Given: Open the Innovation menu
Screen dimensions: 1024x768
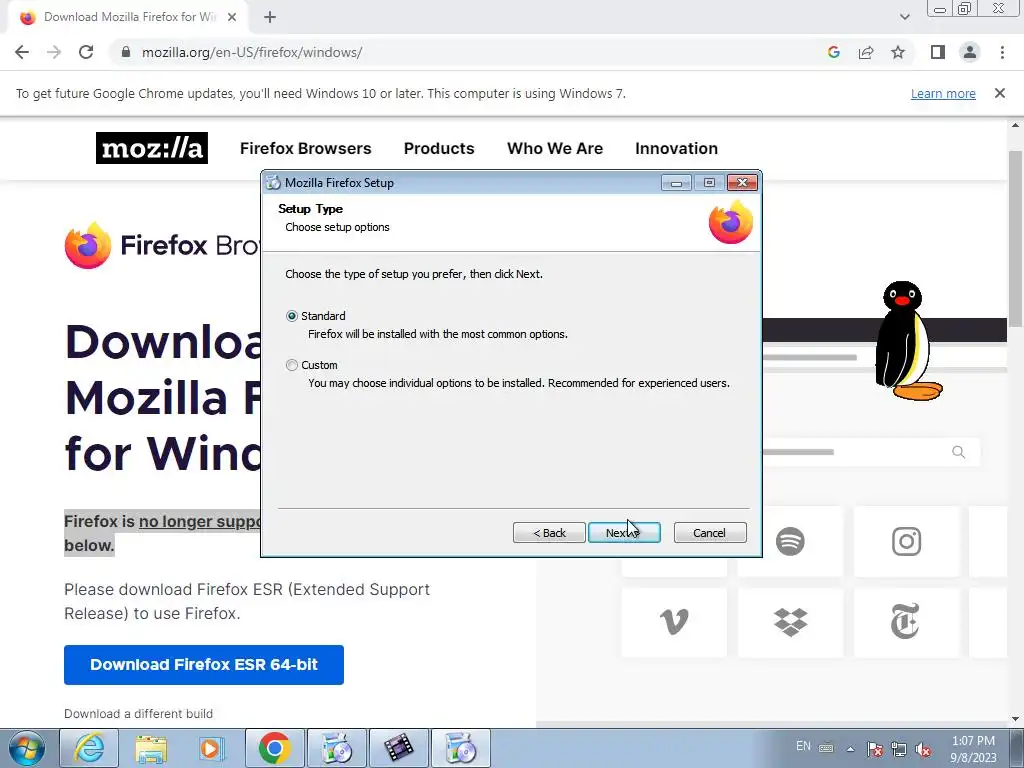Looking at the screenshot, I should [677, 148].
